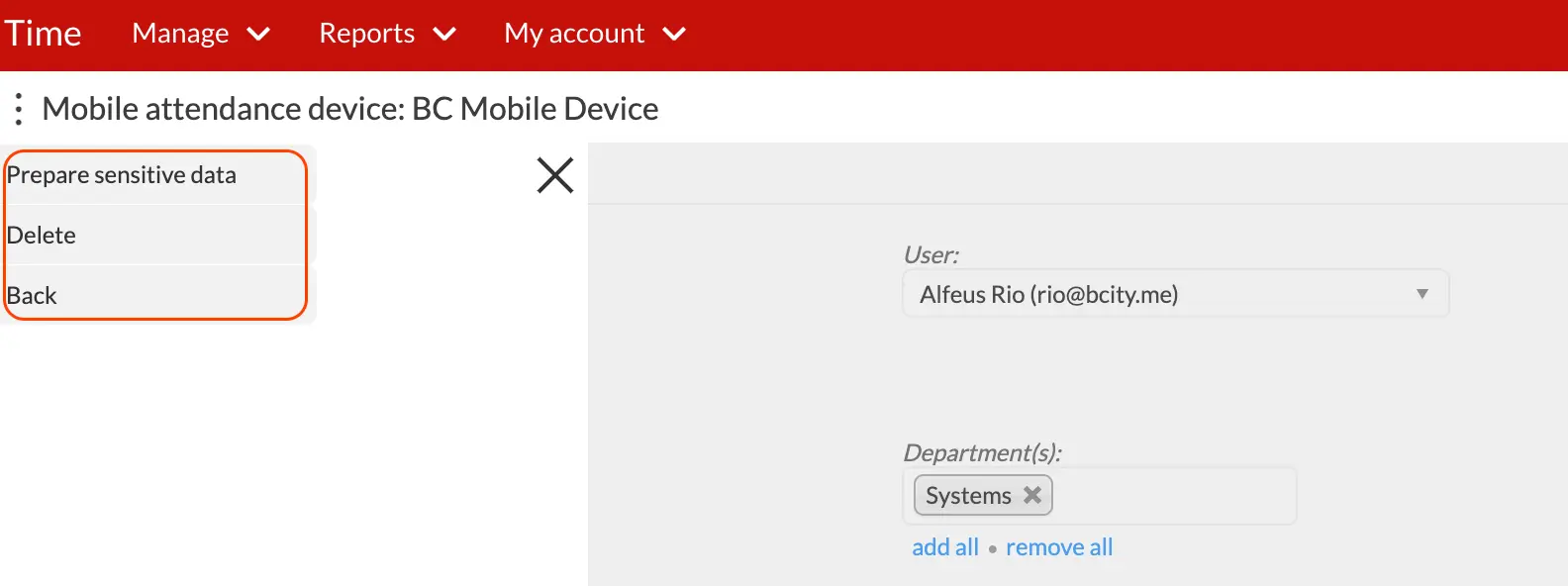
Task: Click the 'add all' departments link
Action: pos(944,547)
